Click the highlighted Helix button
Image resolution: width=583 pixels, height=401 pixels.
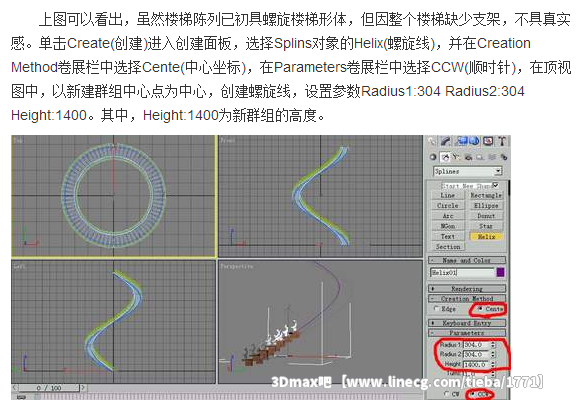point(486,236)
